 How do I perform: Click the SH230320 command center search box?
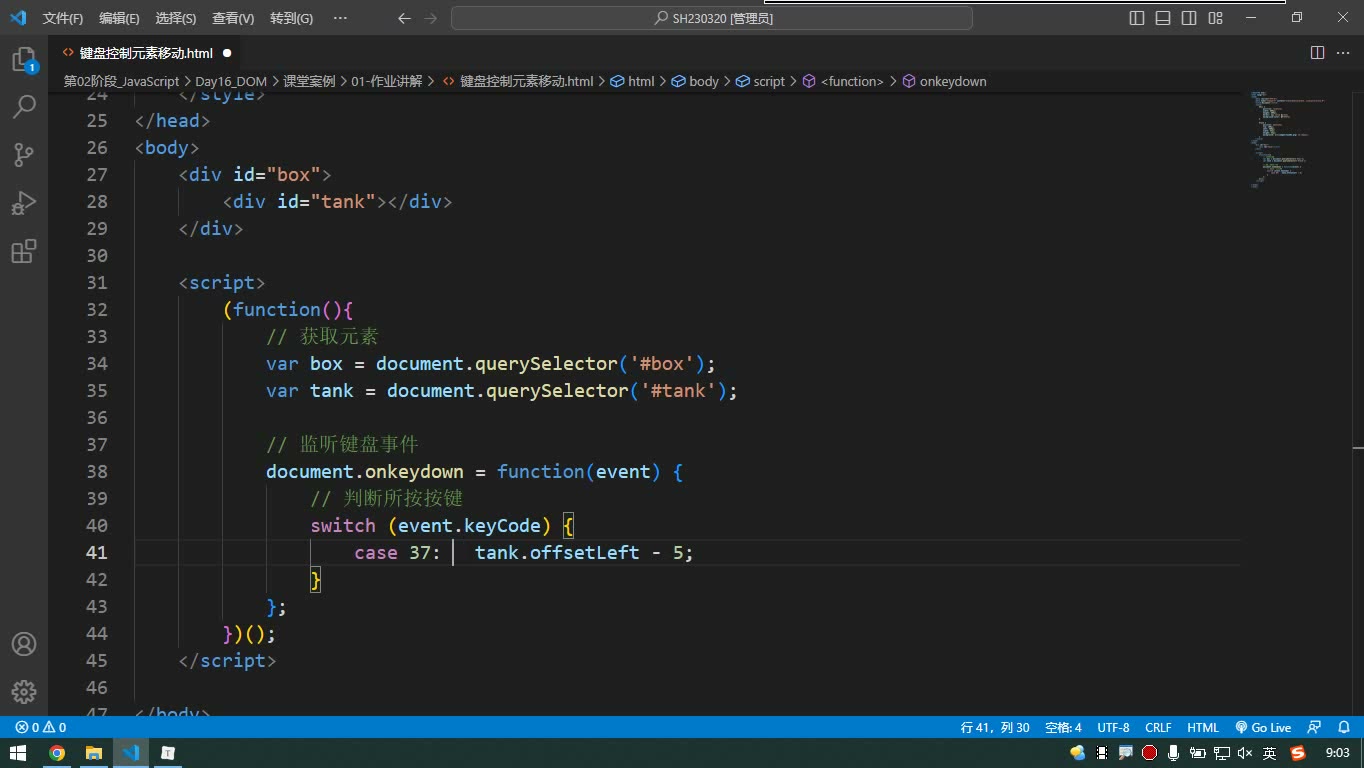[x=712, y=18]
